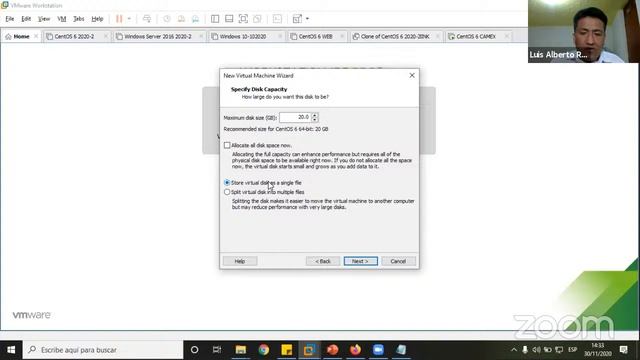
Task: Open the Edit menu
Action: point(26,19)
